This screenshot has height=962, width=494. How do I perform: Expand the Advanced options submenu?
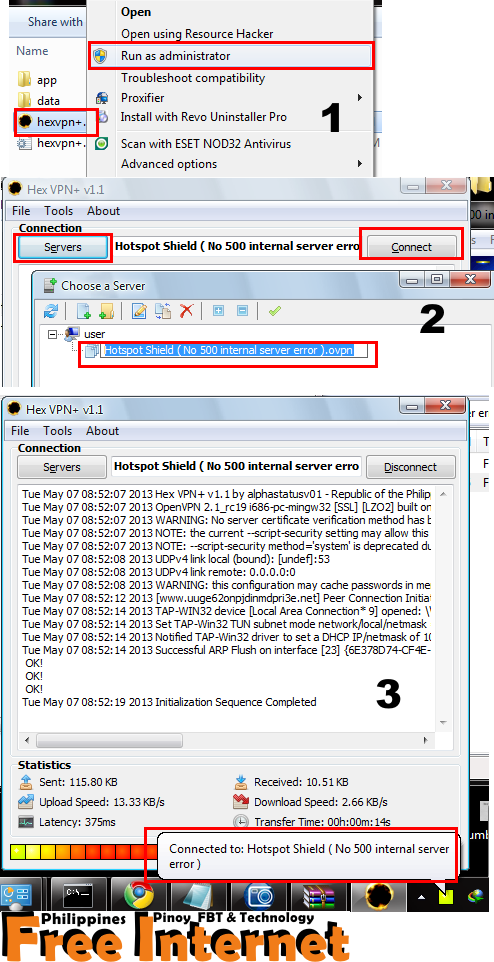231,164
